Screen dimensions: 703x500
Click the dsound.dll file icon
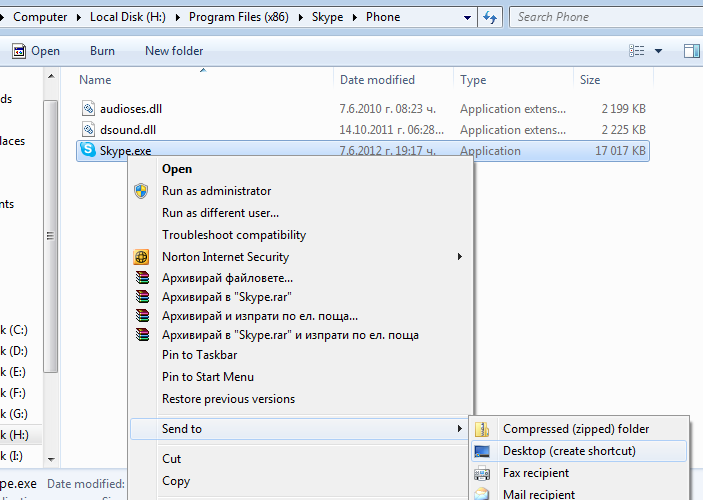coord(88,129)
